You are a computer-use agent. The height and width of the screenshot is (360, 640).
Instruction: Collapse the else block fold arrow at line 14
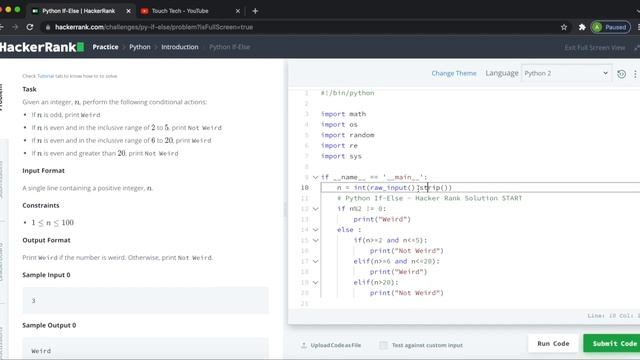point(315,230)
